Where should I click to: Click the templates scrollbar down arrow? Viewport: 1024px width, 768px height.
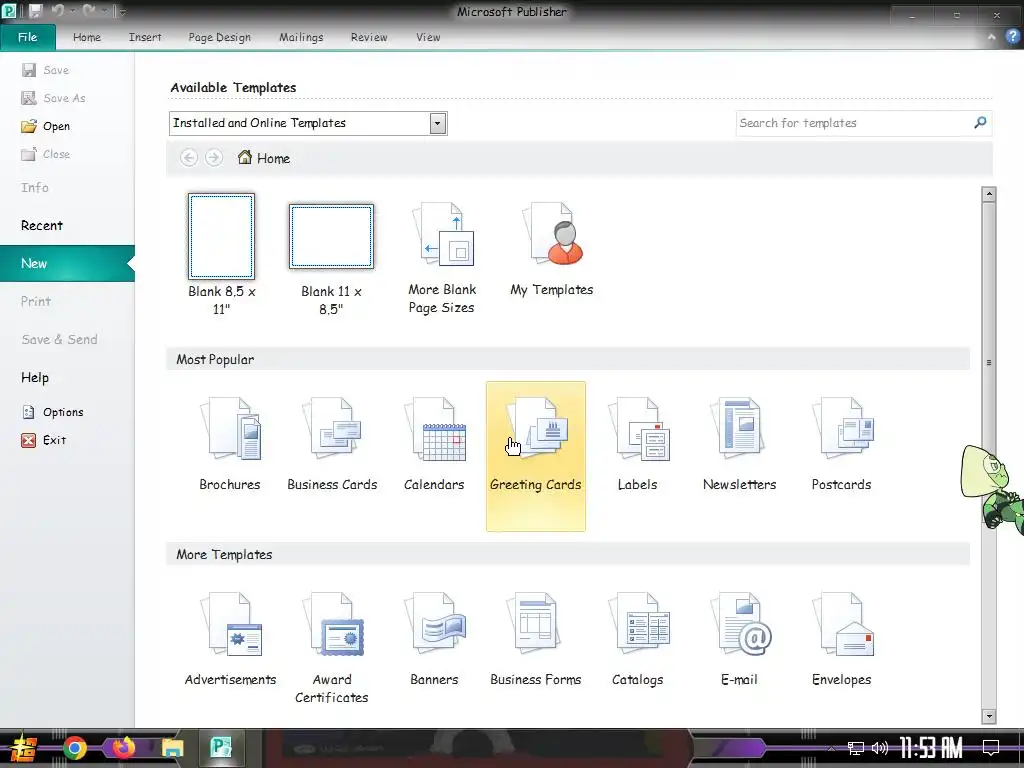(x=989, y=716)
